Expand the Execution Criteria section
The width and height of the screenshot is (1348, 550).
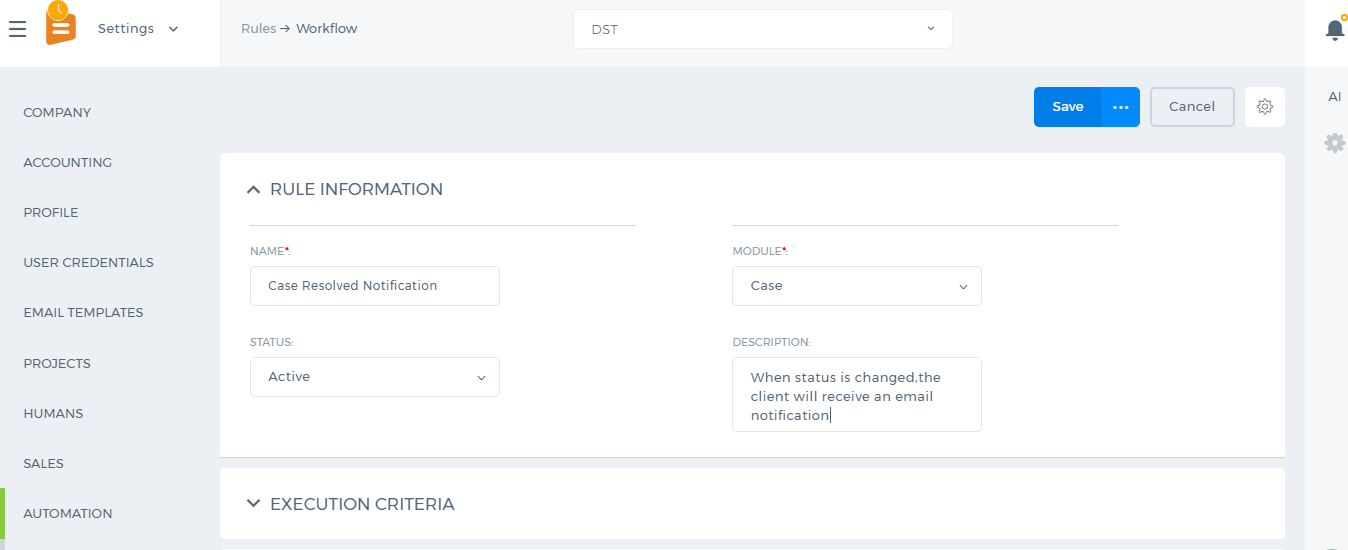coord(253,504)
